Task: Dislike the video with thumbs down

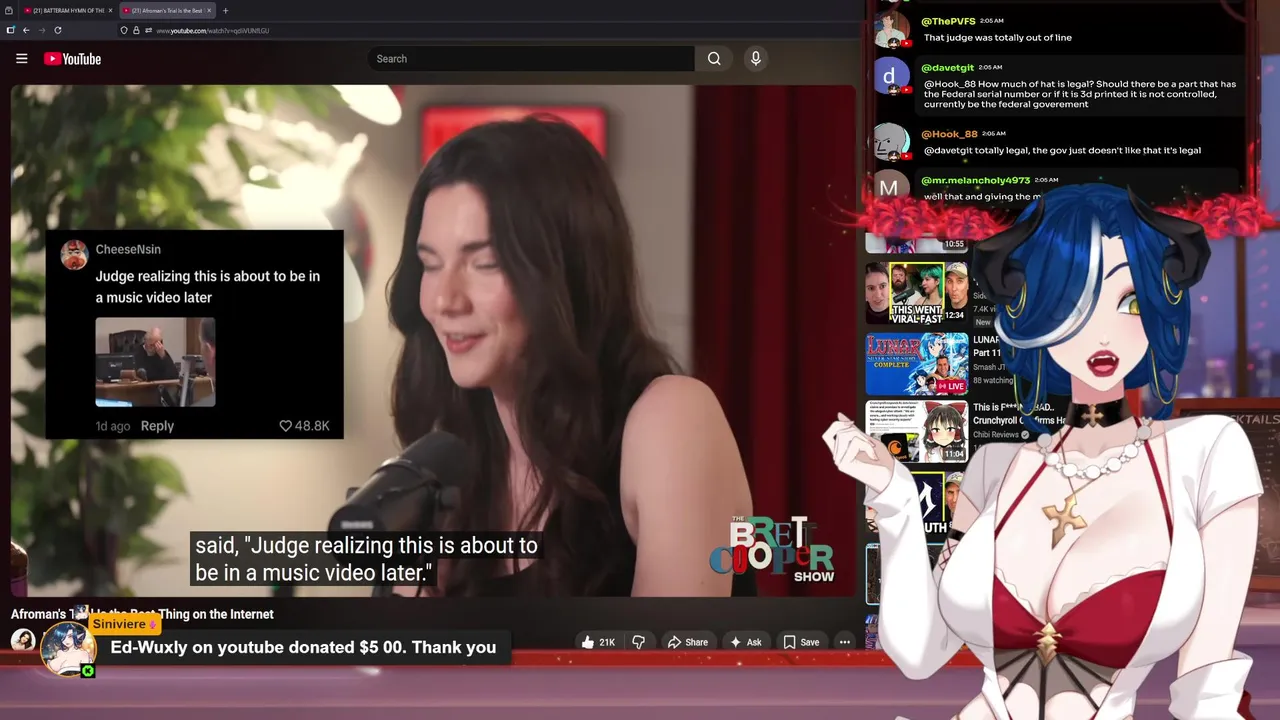Action: (x=638, y=642)
